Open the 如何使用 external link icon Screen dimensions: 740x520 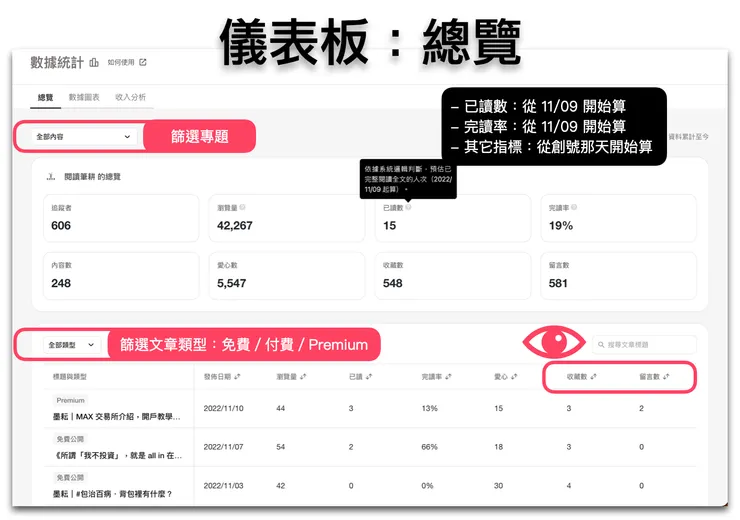143,62
